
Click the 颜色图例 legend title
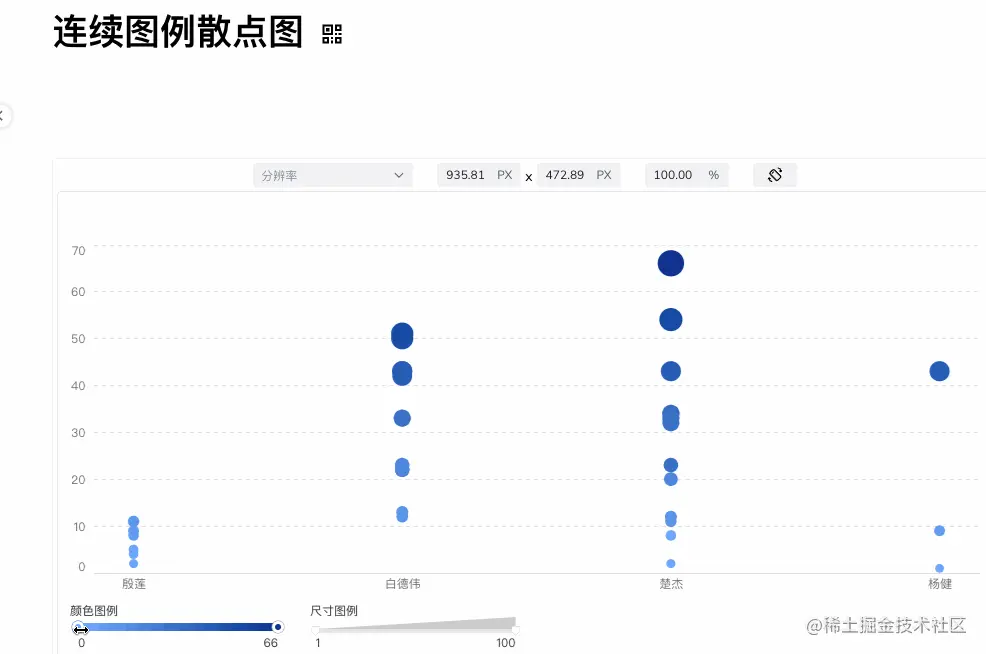pyautogui.click(x=94, y=611)
